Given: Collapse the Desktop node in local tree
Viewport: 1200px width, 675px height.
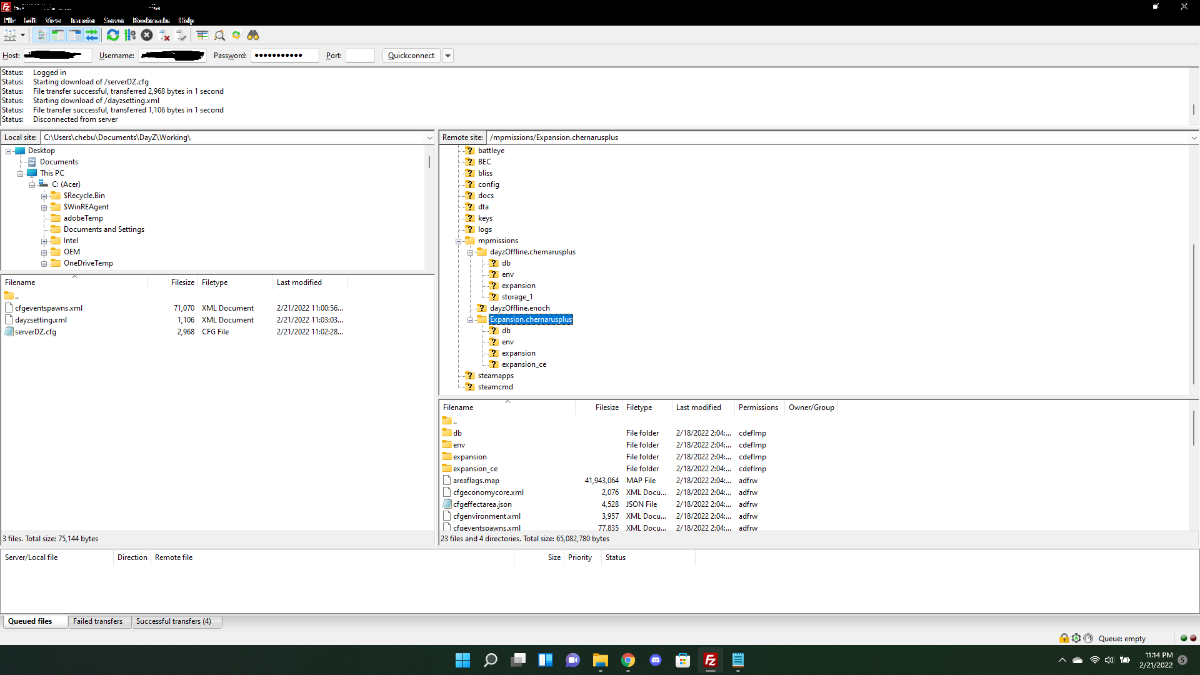Looking at the screenshot, I should [x=8, y=150].
